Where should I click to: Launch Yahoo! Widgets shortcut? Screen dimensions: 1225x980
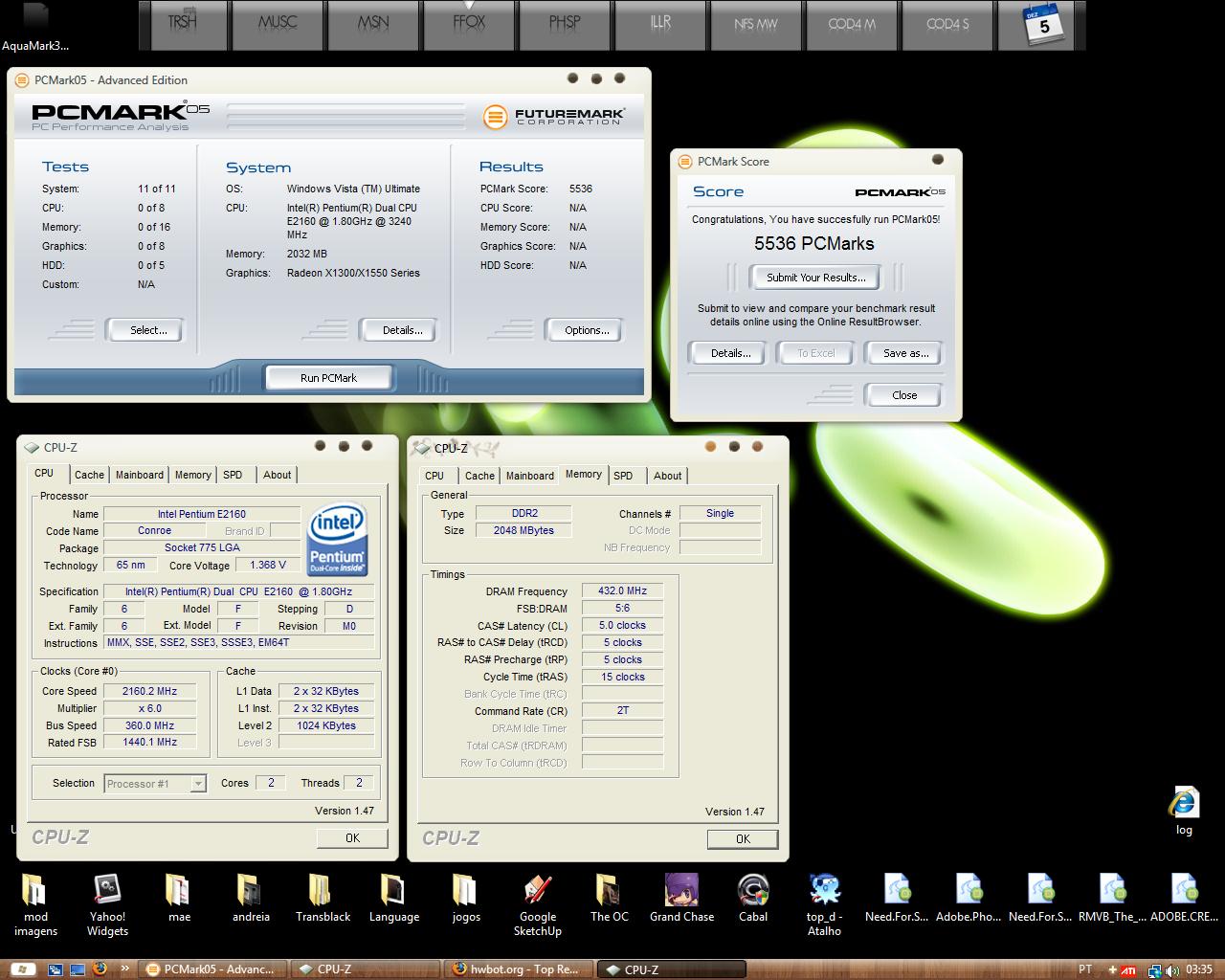107,905
